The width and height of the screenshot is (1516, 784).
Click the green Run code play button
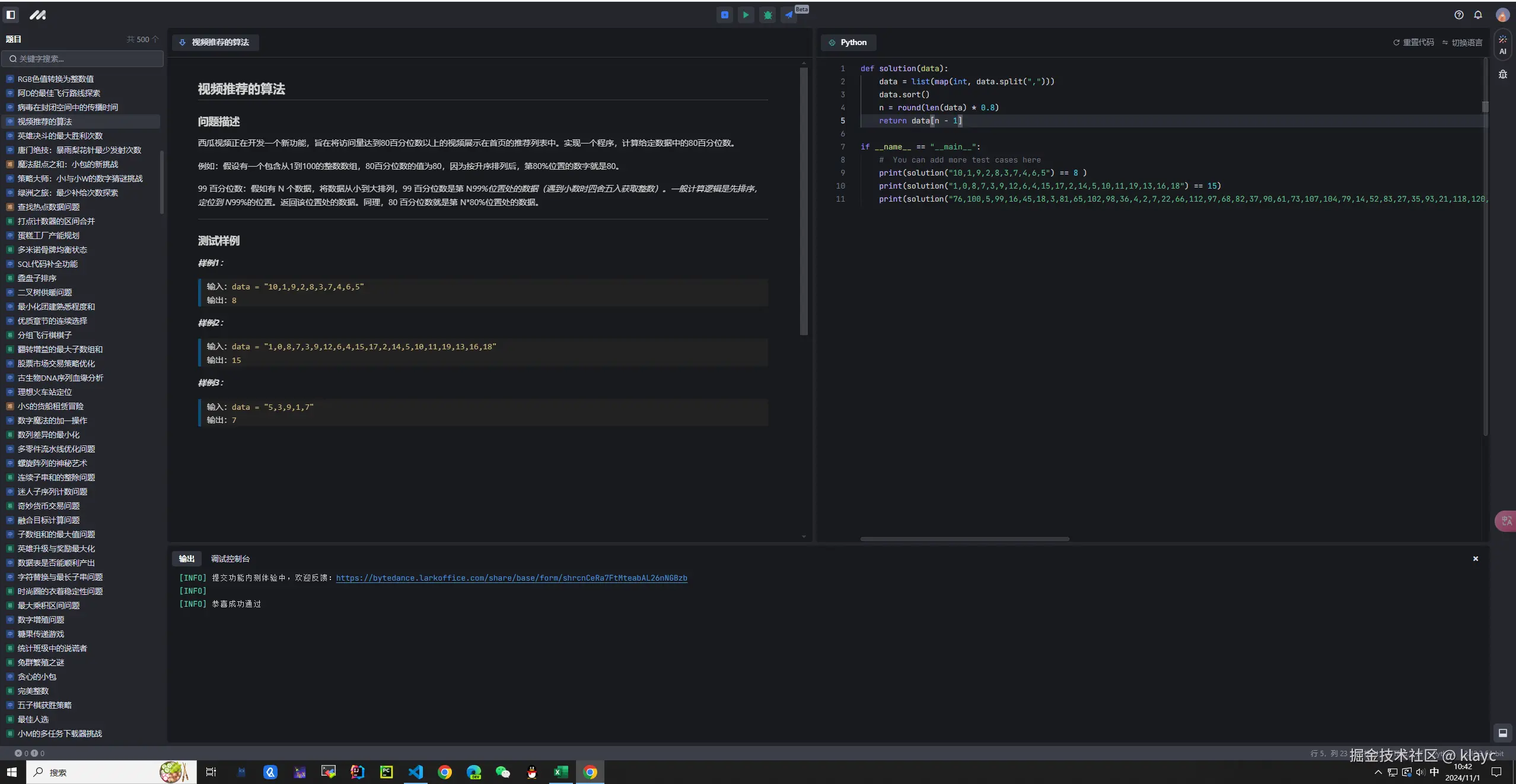pyautogui.click(x=746, y=15)
